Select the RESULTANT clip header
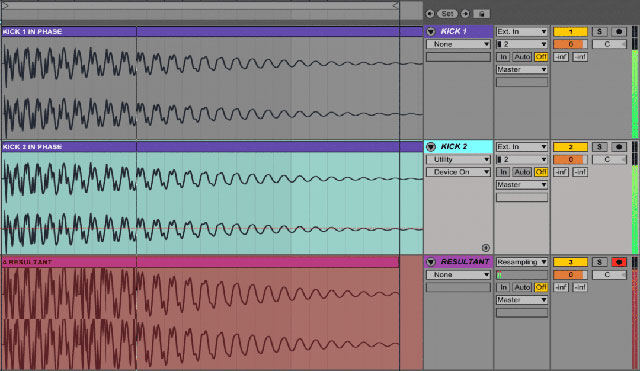 pyautogui.click(x=200, y=262)
